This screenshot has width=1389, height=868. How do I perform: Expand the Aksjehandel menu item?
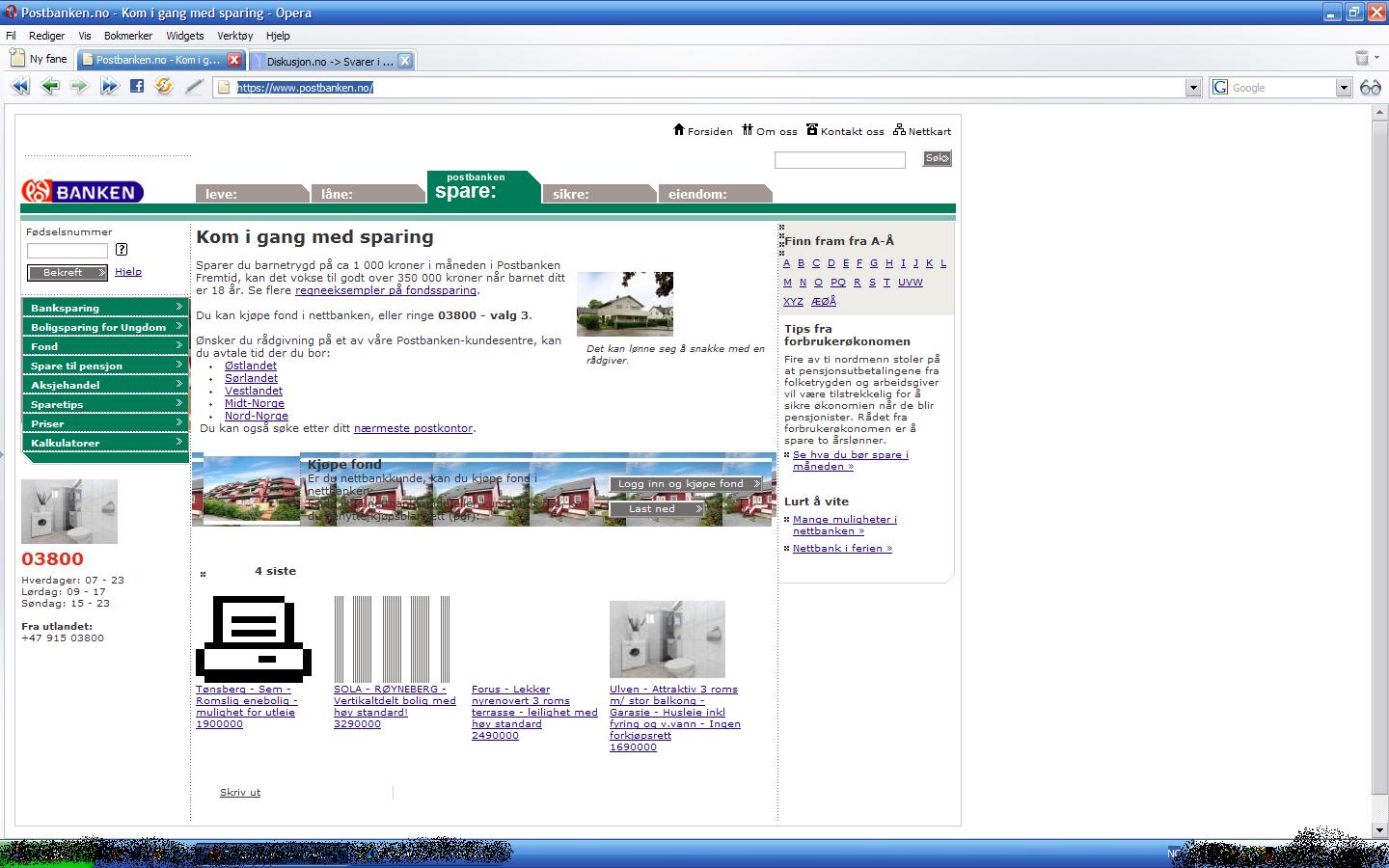coord(105,385)
